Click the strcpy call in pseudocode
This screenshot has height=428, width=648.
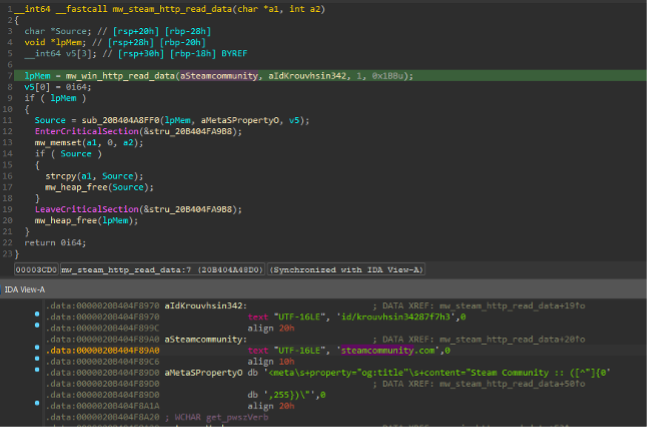click(x=59, y=175)
